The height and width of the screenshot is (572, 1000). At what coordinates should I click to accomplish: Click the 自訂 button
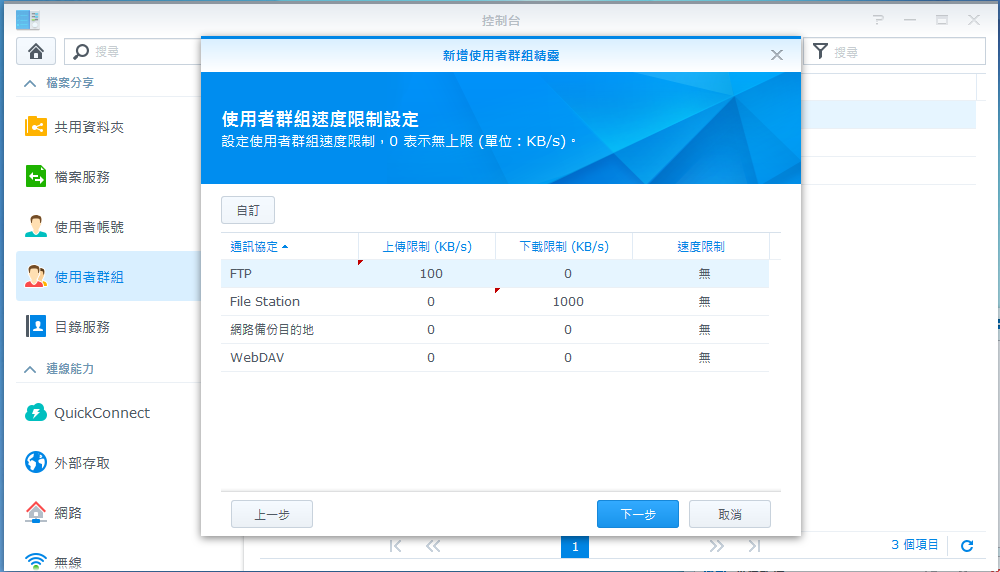(x=248, y=210)
